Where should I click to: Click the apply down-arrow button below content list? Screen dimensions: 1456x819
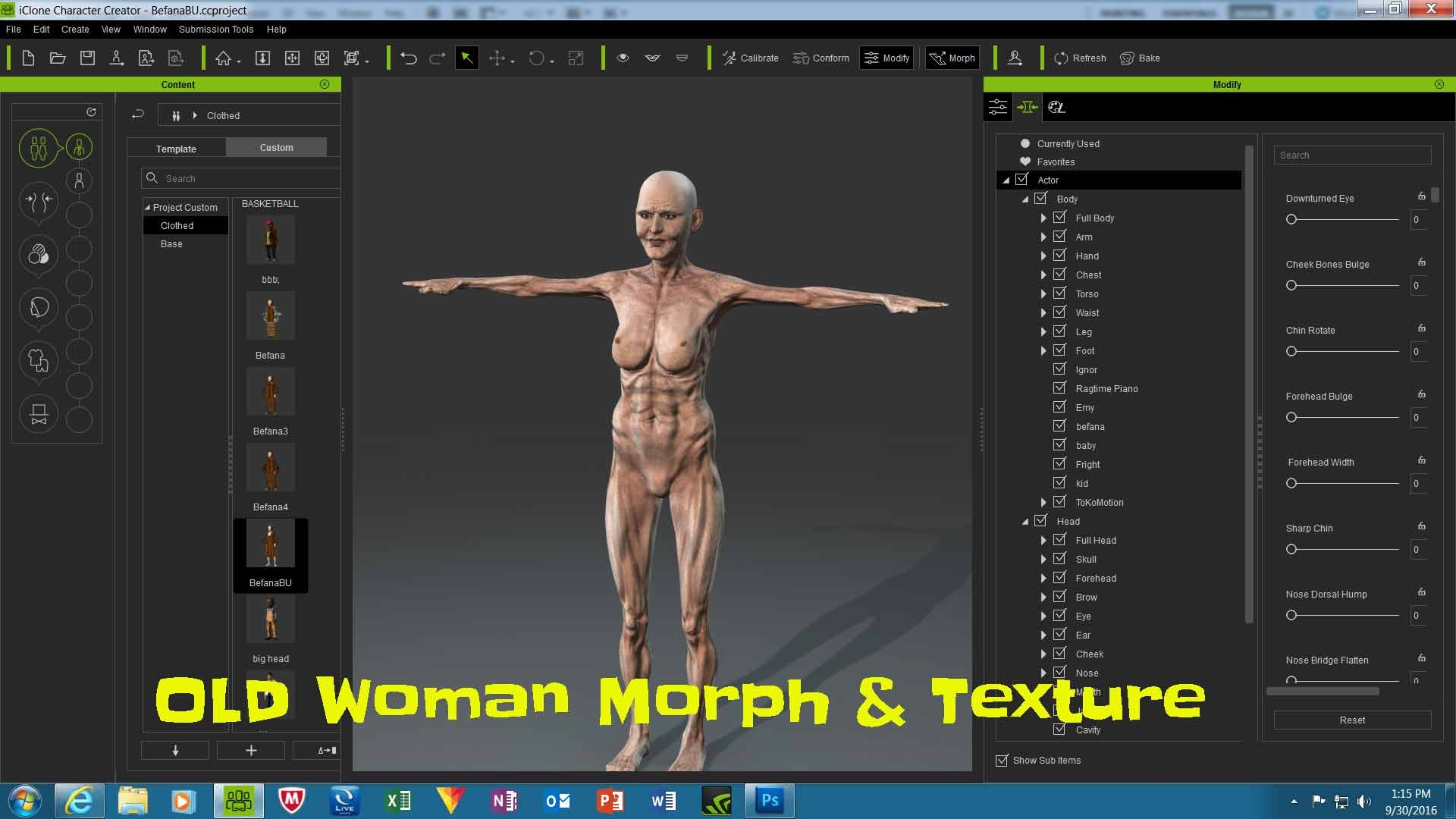click(175, 750)
